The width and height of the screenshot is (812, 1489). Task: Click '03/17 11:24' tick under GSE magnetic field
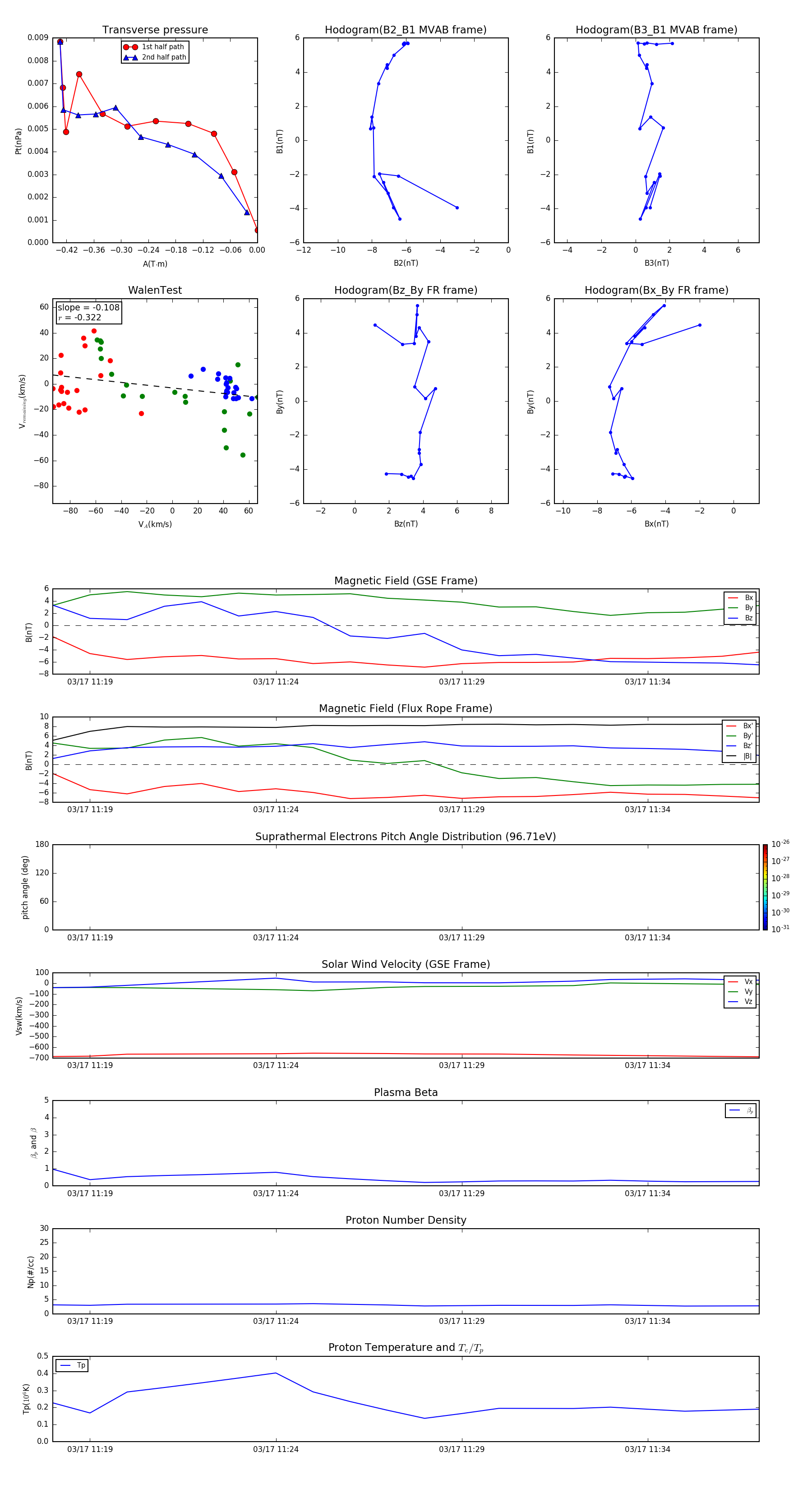tap(276, 682)
